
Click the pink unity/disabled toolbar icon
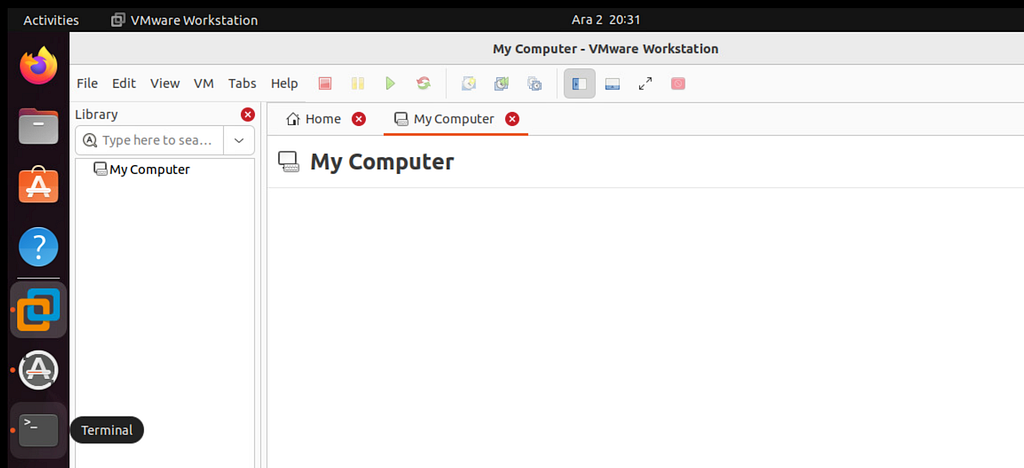click(678, 84)
